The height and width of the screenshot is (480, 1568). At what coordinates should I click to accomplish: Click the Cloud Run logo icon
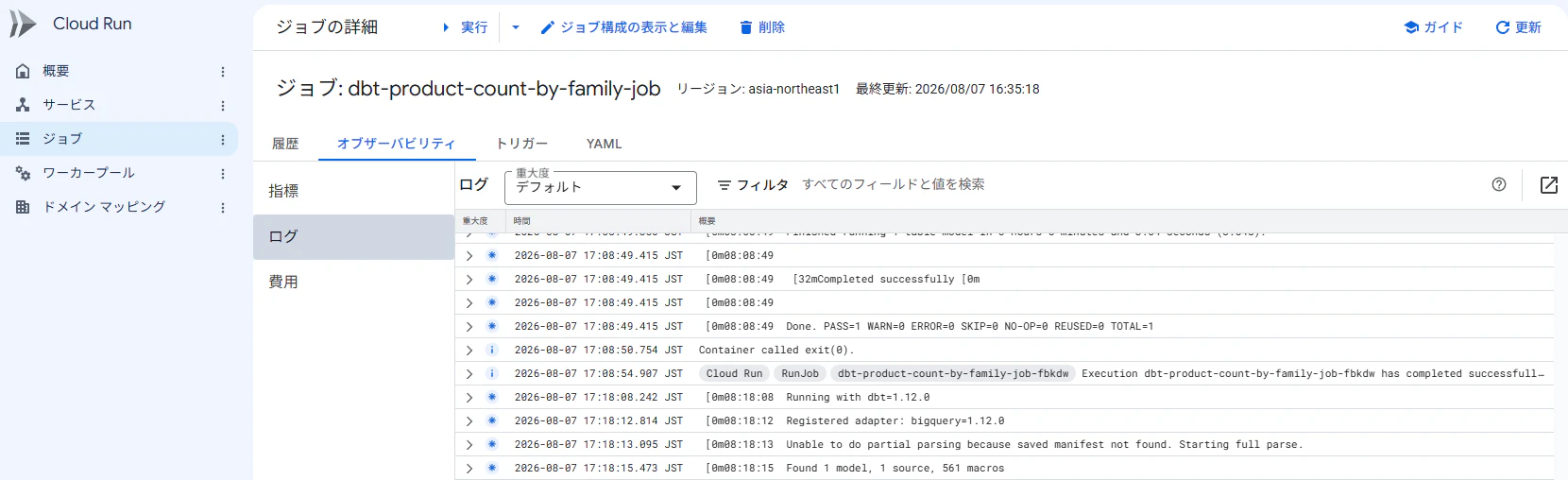coord(23,24)
